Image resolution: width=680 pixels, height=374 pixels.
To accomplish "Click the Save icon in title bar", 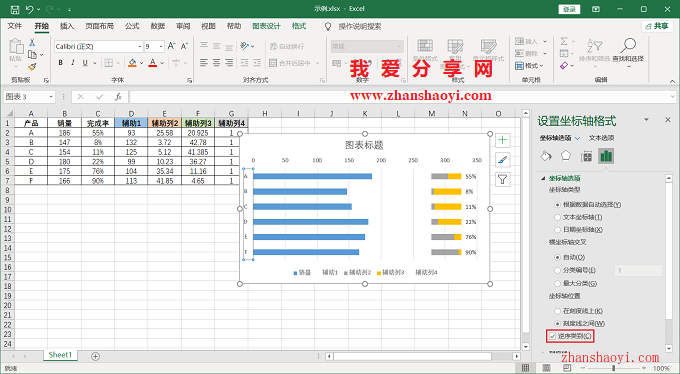I will [15, 9].
